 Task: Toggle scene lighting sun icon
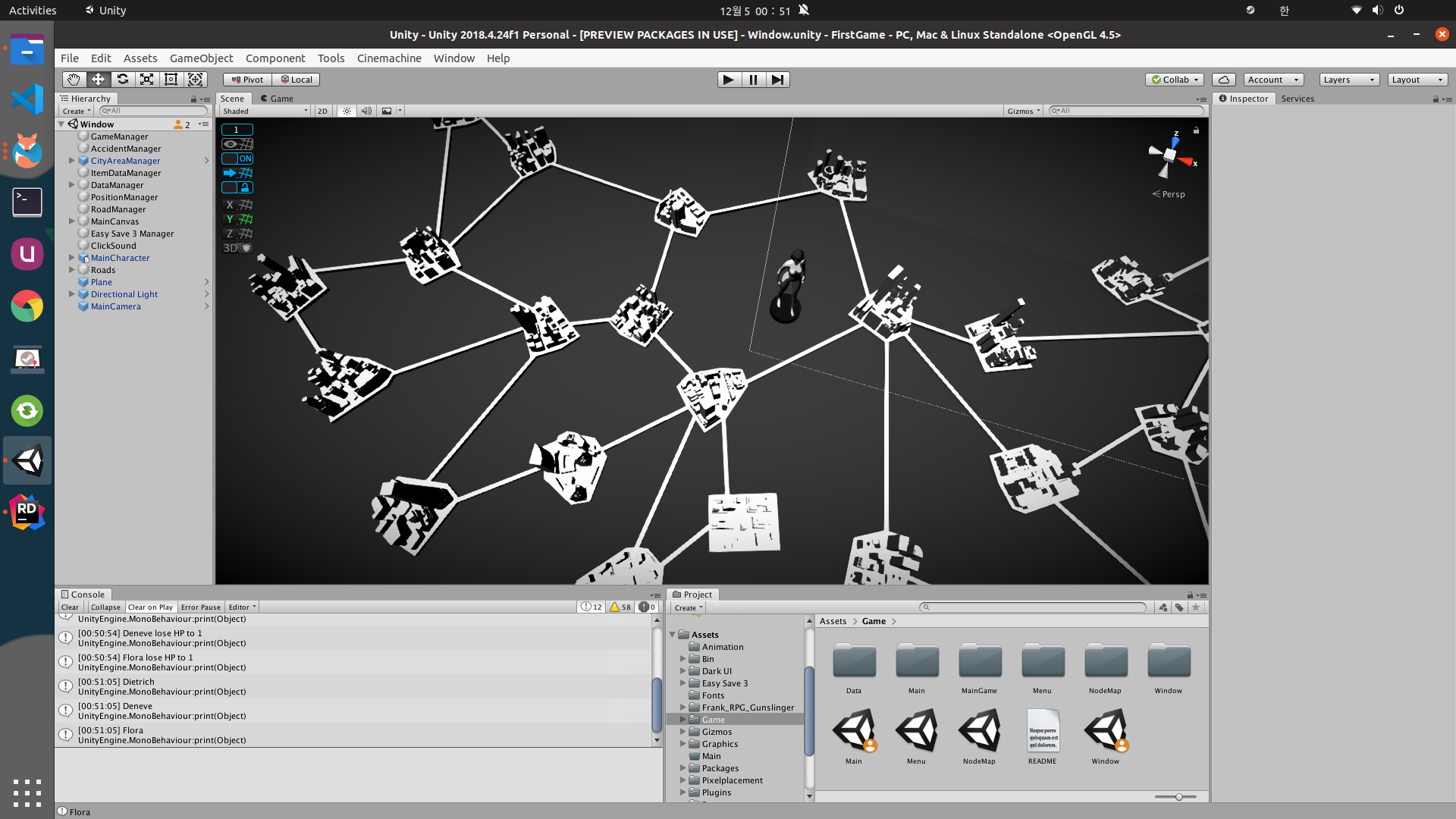347,111
